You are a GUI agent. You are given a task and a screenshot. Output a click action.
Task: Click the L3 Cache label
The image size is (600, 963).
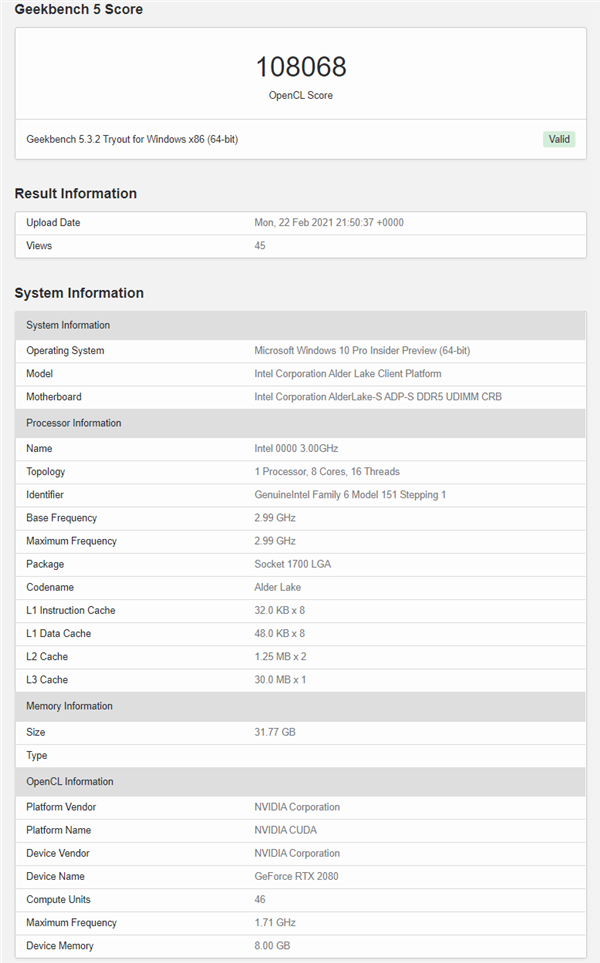pos(47,680)
